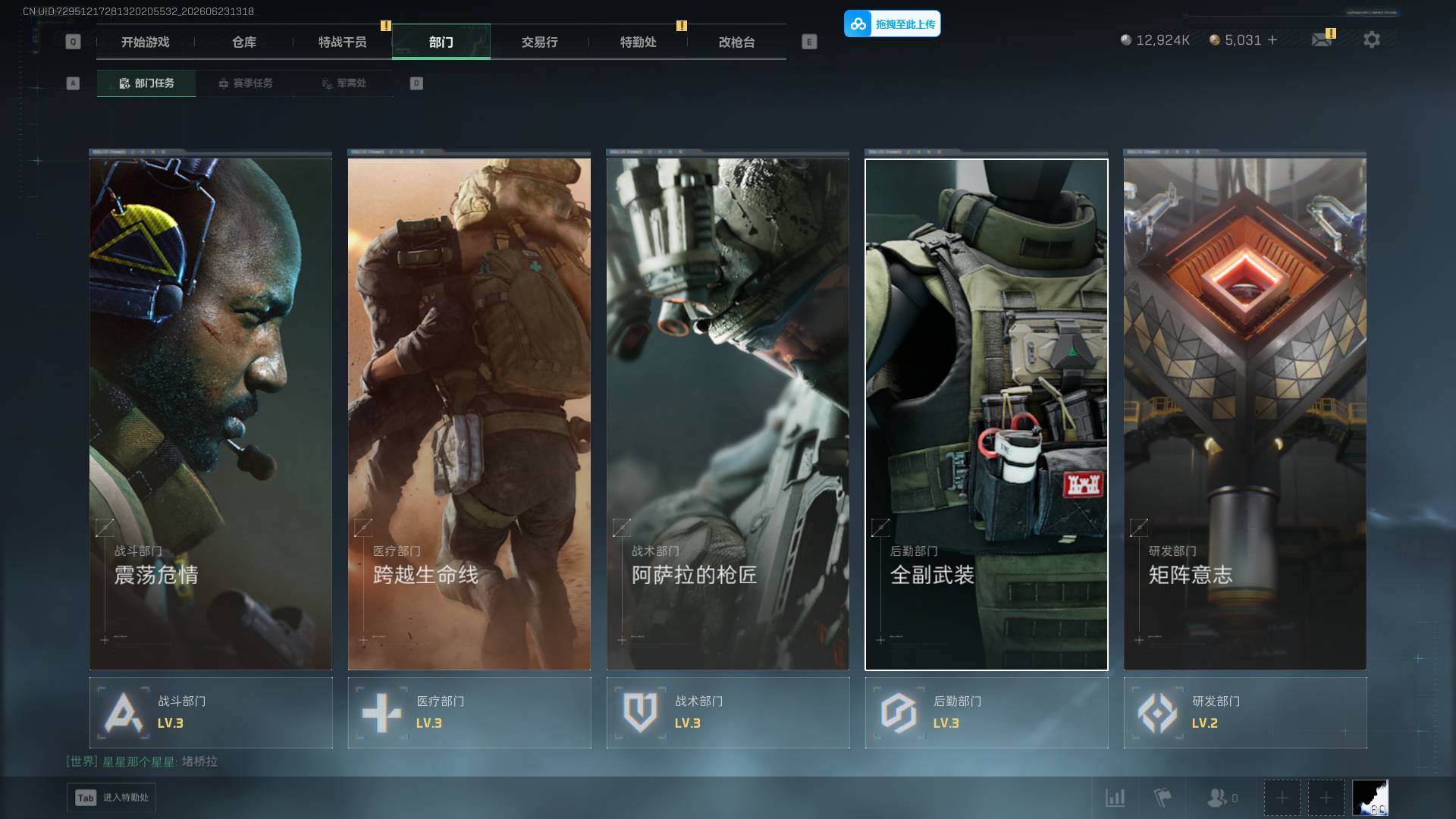Click the plus icon beside 5,031 currency
Image resolution: width=1456 pixels, height=819 pixels.
point(1272,39)
